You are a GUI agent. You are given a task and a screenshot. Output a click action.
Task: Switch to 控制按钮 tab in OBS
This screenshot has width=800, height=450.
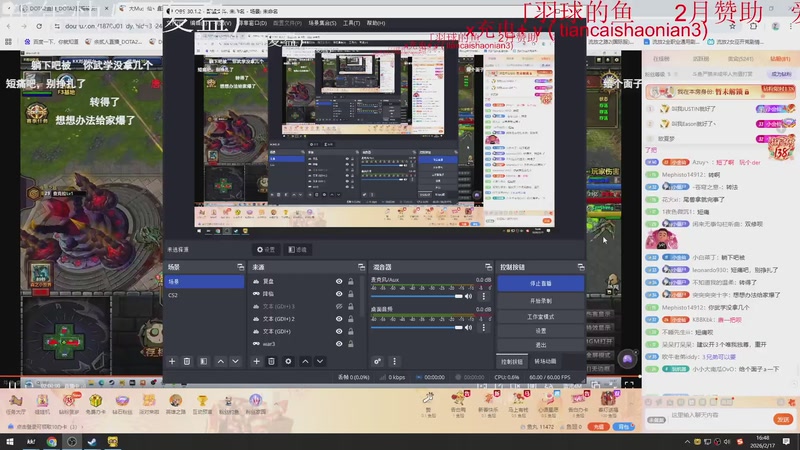[511, 361]
